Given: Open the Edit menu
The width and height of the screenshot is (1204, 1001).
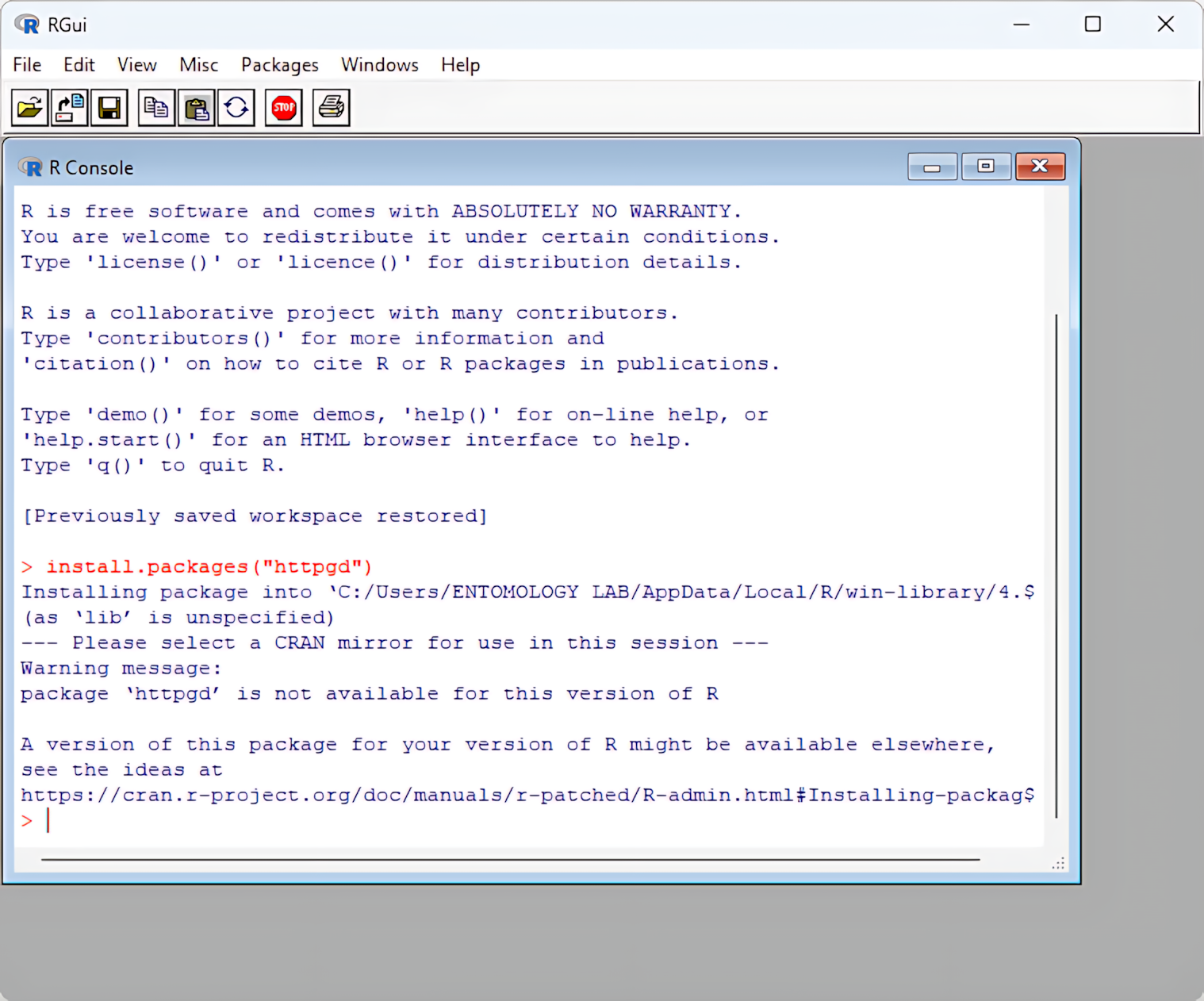Looking at the screenshot, I should (x=79, y=65).
